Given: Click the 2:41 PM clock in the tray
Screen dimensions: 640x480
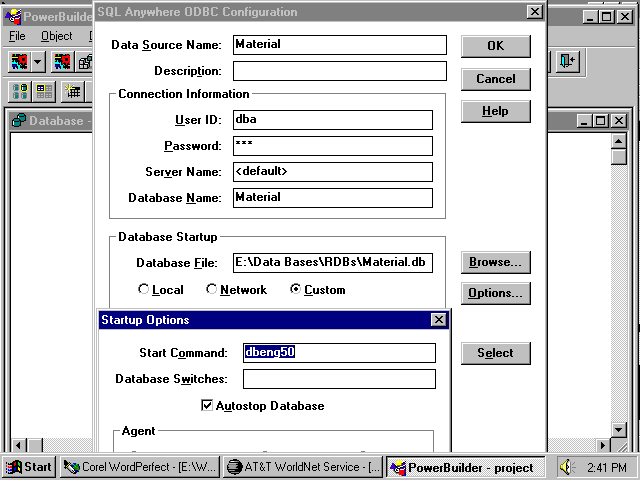Looking at the screenshot, I should (x=606, y=467).
